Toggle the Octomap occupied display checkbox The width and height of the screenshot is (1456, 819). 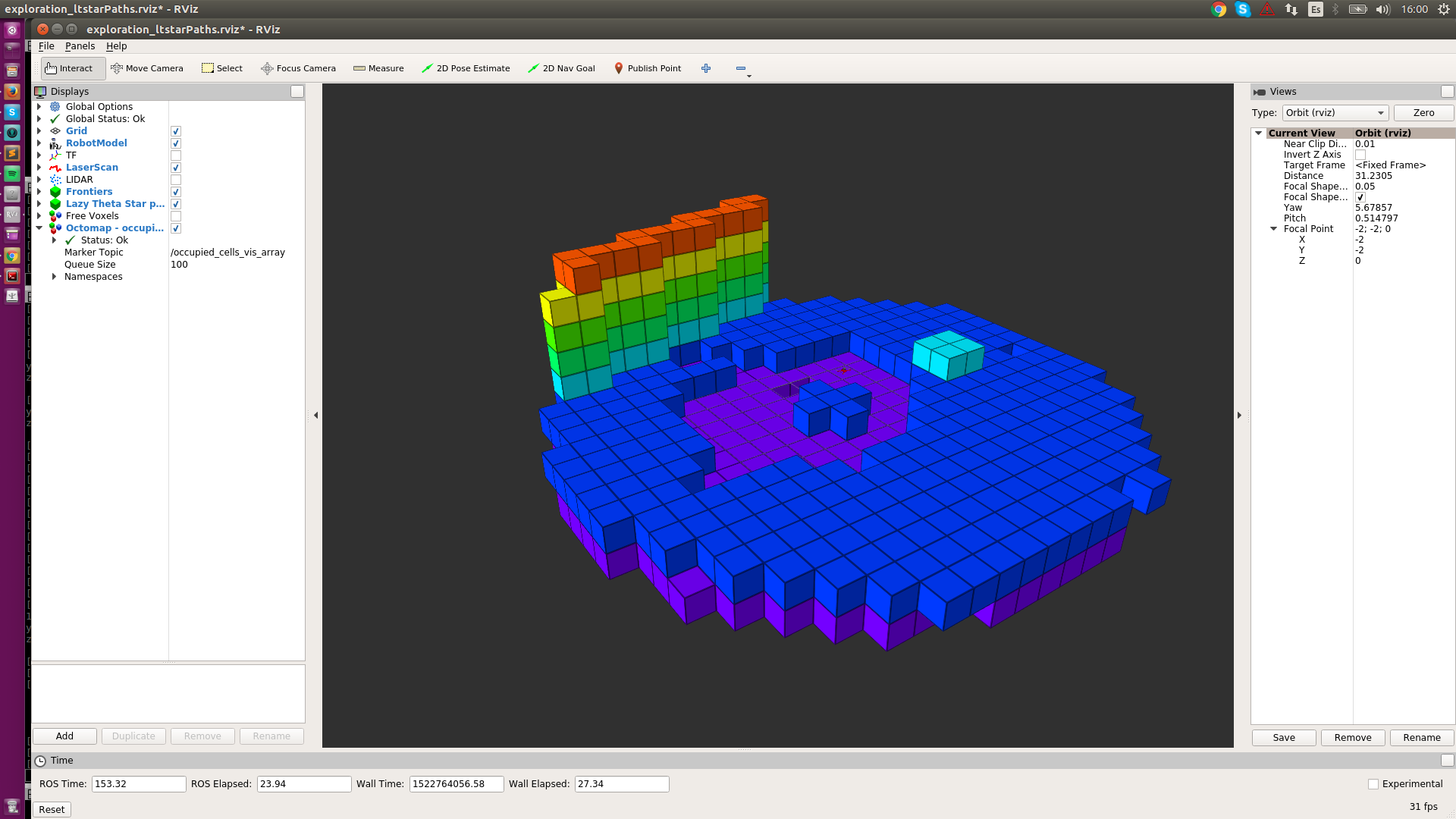(x=176, y=228)
